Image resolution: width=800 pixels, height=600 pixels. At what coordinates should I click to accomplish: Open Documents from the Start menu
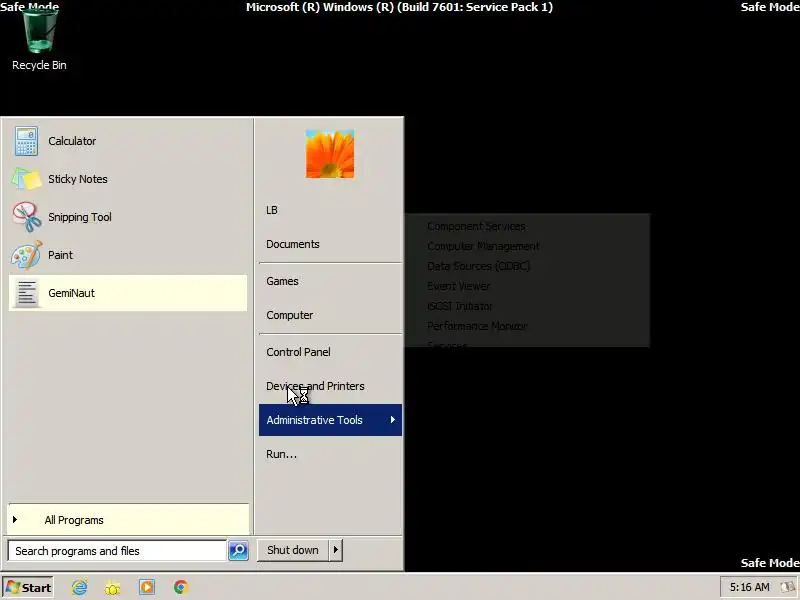click(x=330, y=244)
